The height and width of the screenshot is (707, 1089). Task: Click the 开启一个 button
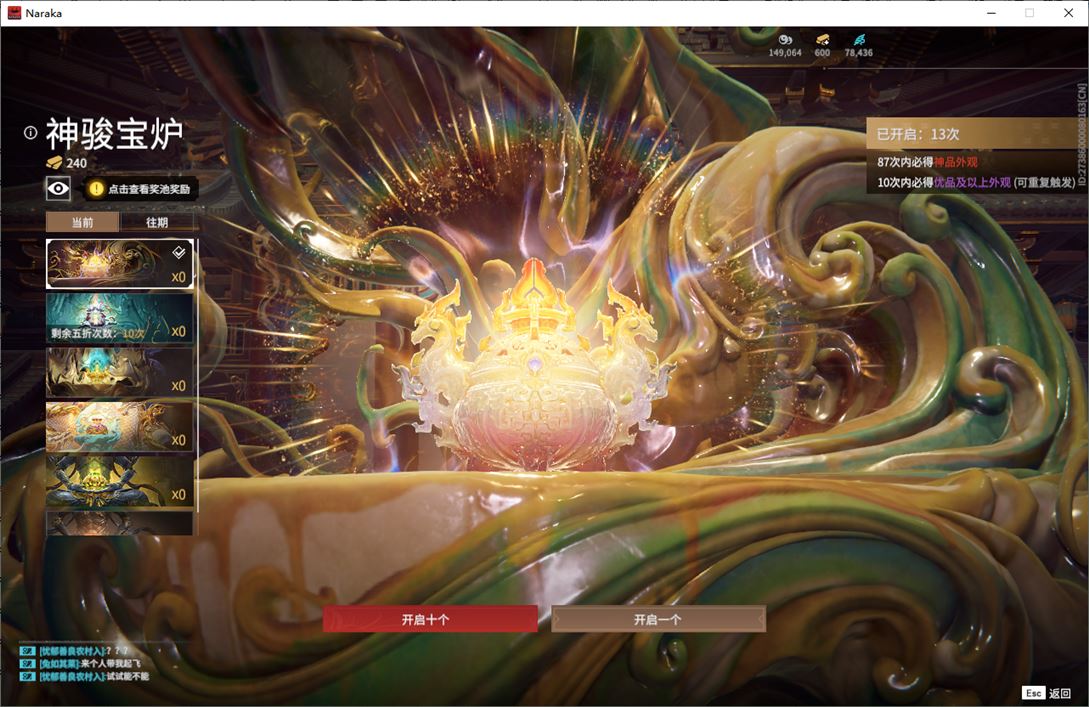(x=658, y=619)
